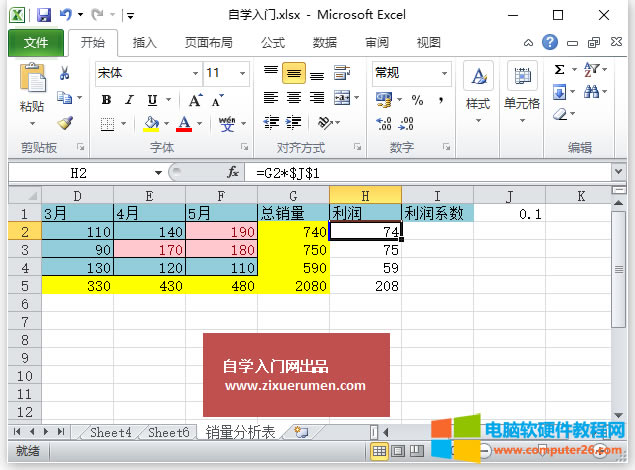Toggle underline formatting
This screenshot has height=470, width=635.
point(152,100)
